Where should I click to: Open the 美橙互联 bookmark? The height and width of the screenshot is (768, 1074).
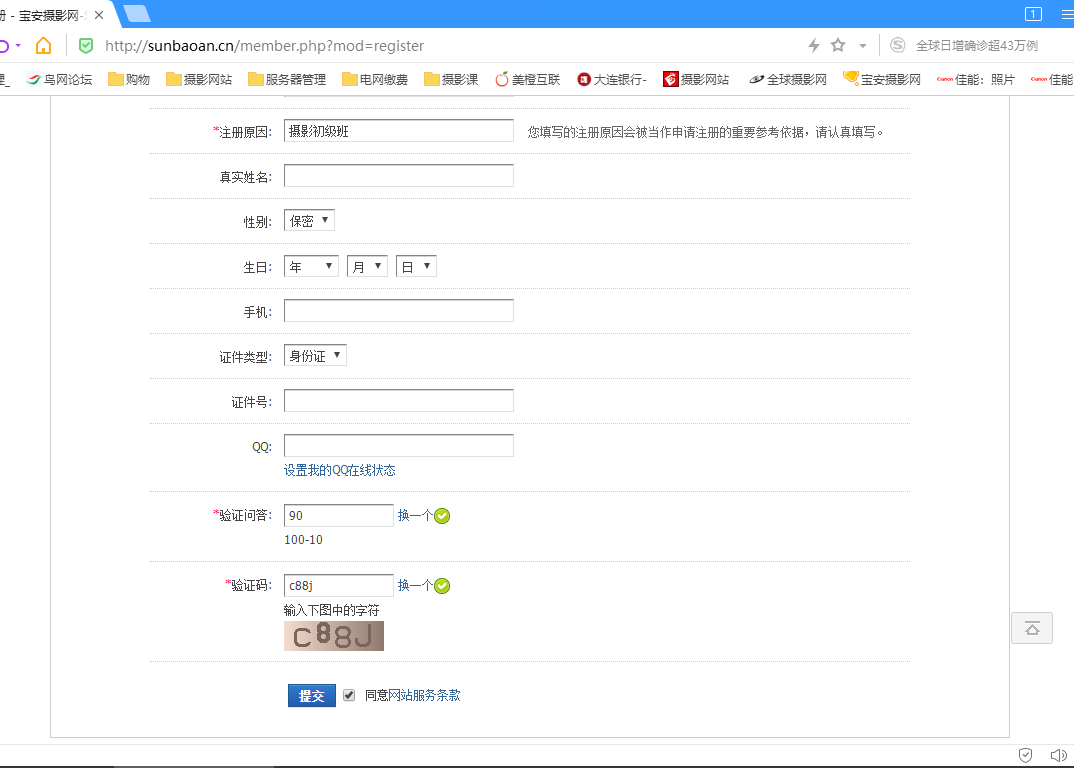527,79
